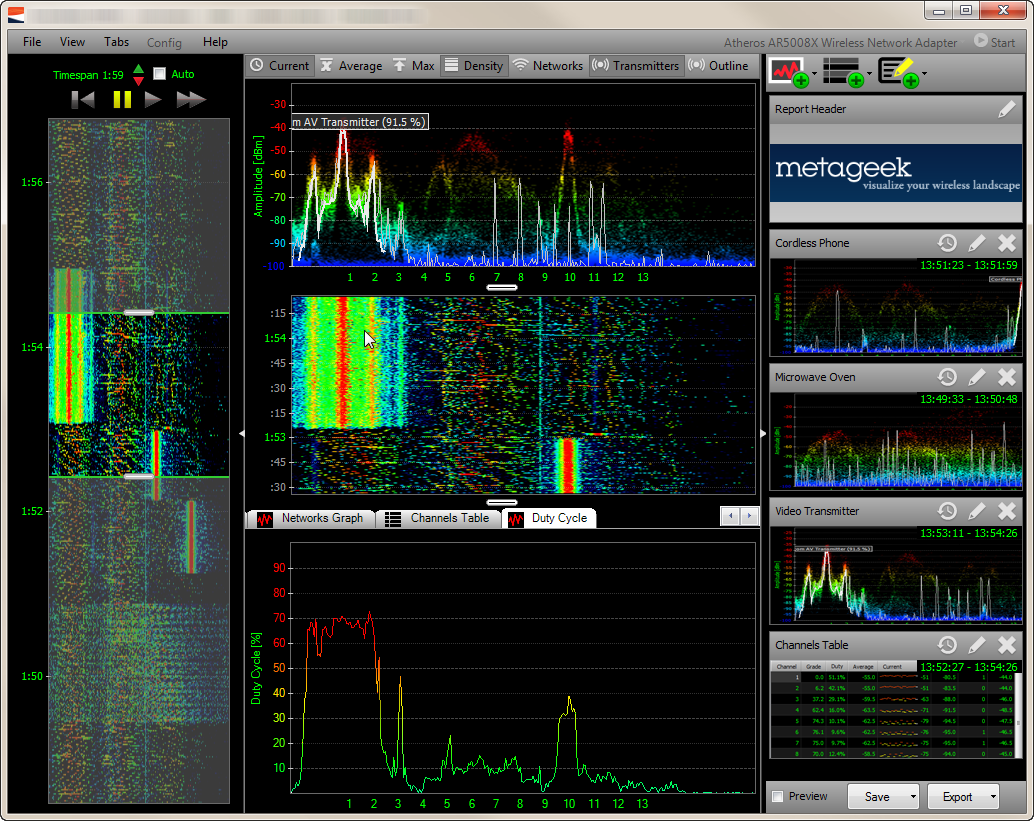Remove the Cordless Phone report block
Screen dimensions: 1034x821
coord(1007,243)
